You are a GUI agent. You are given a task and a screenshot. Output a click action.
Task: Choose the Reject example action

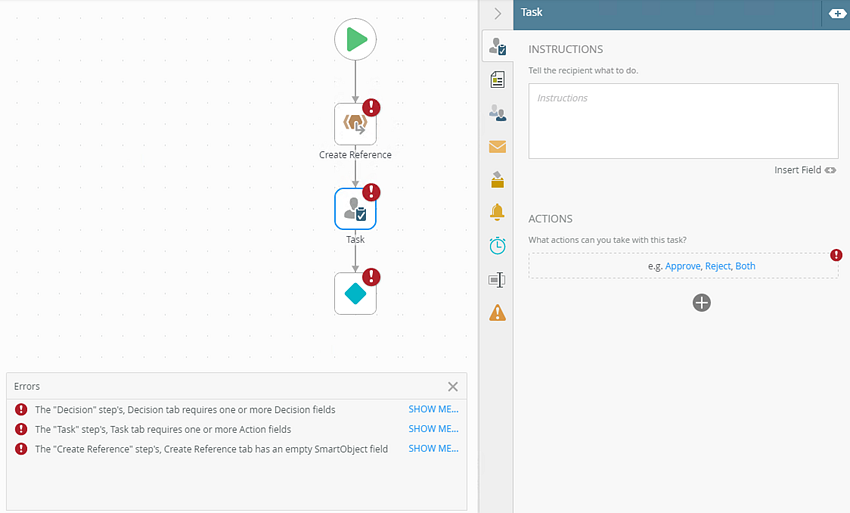(x=718, y=266)
